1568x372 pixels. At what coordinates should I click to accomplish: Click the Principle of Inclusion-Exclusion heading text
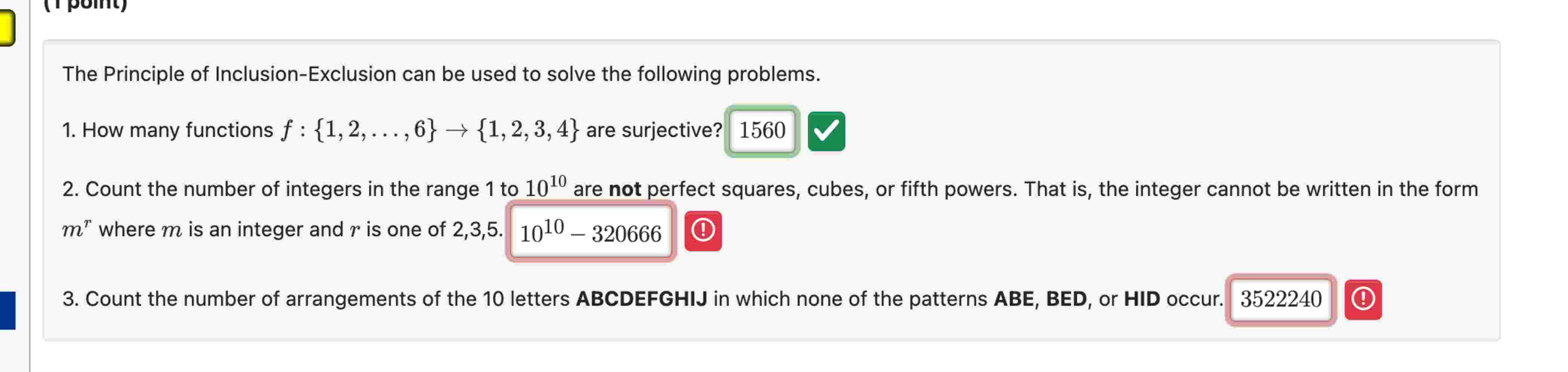pyautogui.click(x=441, y=74)
